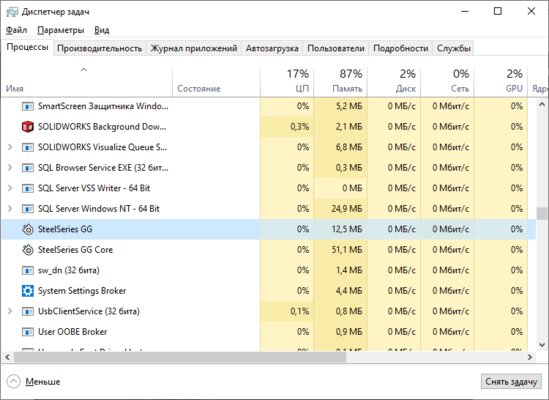Screen dimensions: 549x400
Task: Click the vertical scrollbar down arrow
Action: pyautogui.click(x=542, y=345)
